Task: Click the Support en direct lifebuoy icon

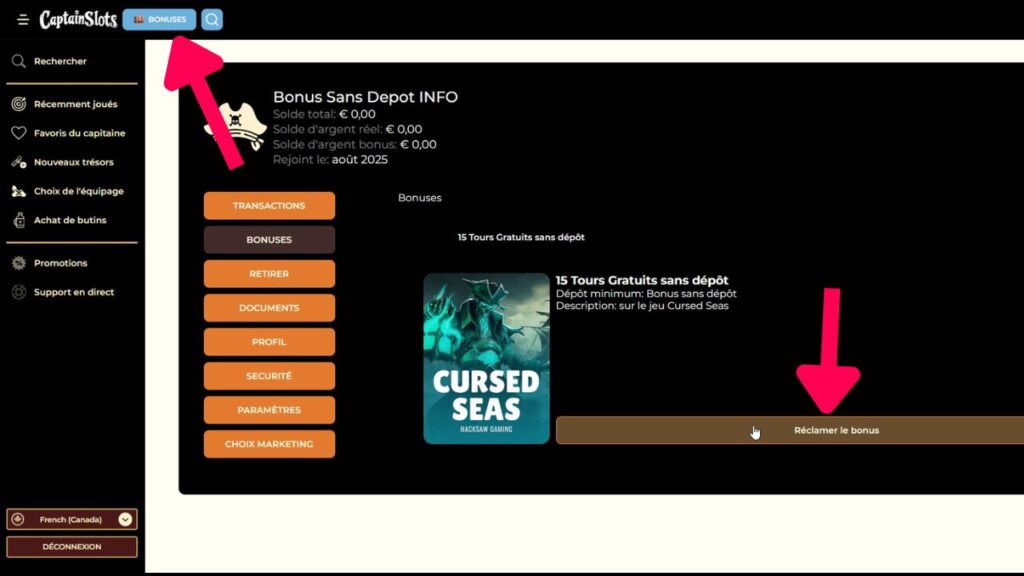Action: [x=19, y=292]
